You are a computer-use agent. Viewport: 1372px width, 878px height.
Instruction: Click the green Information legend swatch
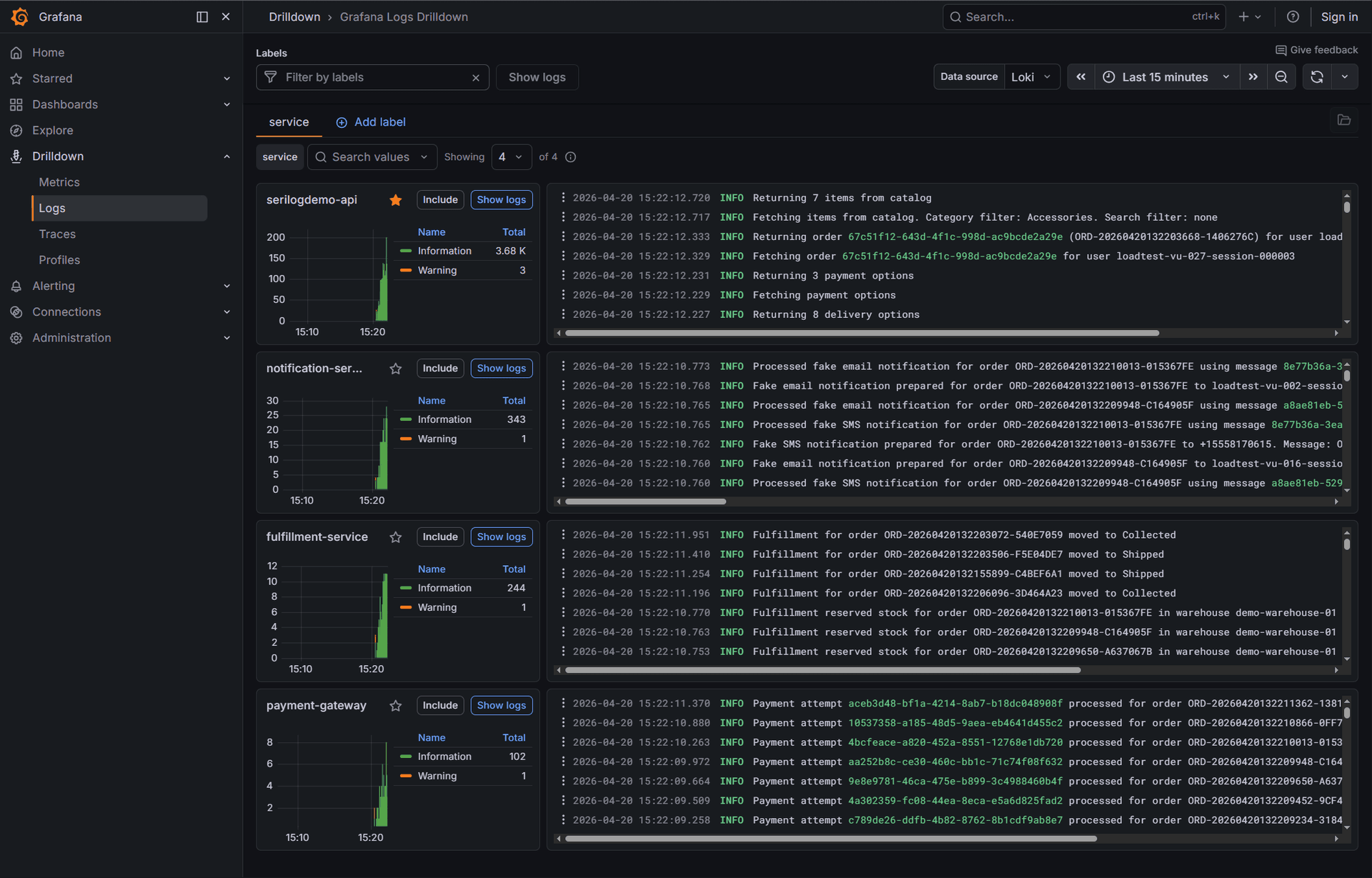pyautogui.click(x=407, y=251)
